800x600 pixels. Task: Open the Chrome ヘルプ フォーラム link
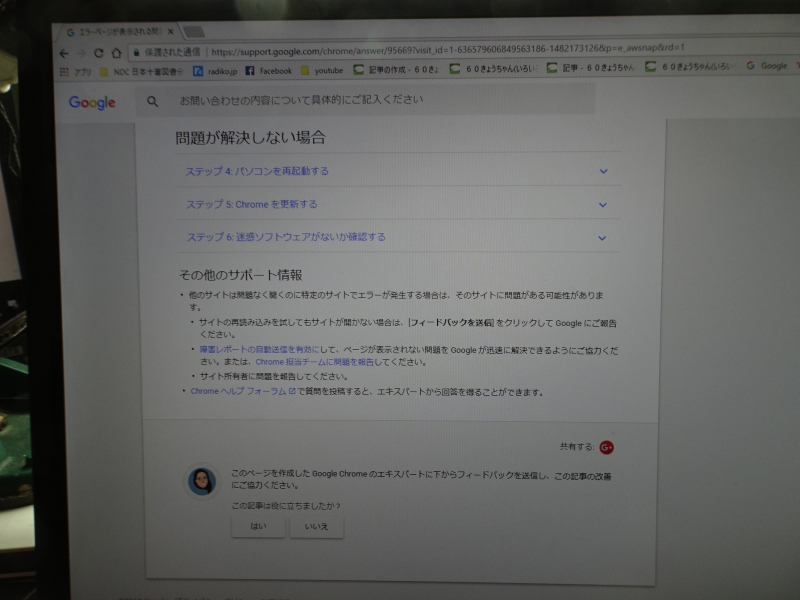(x=243, y=391)
